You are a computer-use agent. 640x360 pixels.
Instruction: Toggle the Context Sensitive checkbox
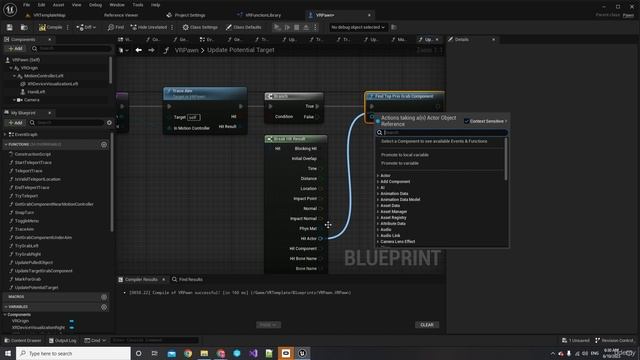[x=467, y=121]
